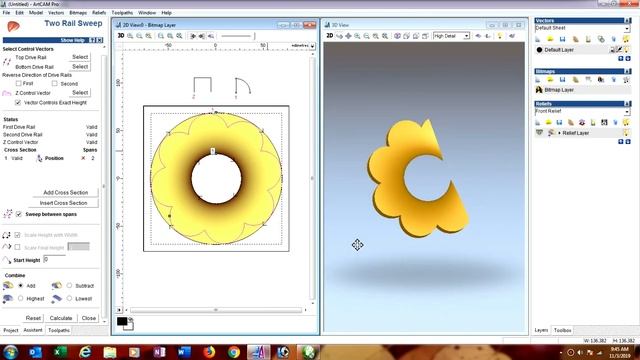Image resolution: width=640 pixels, height=360 pixels.
Task: Uncheck Vector Controls Exact Height
Action: point(18,102)
